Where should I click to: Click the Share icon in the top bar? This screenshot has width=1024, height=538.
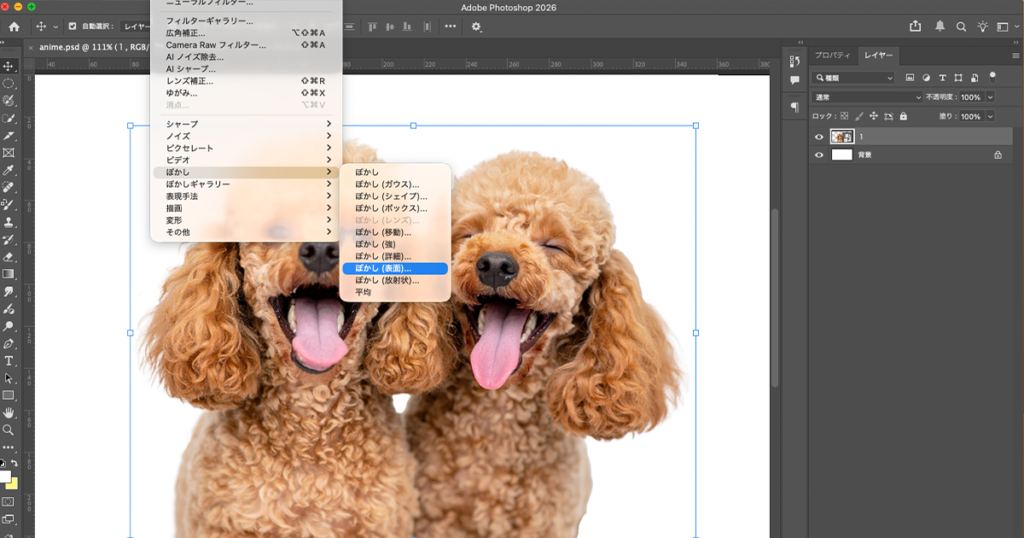point(915,27)
